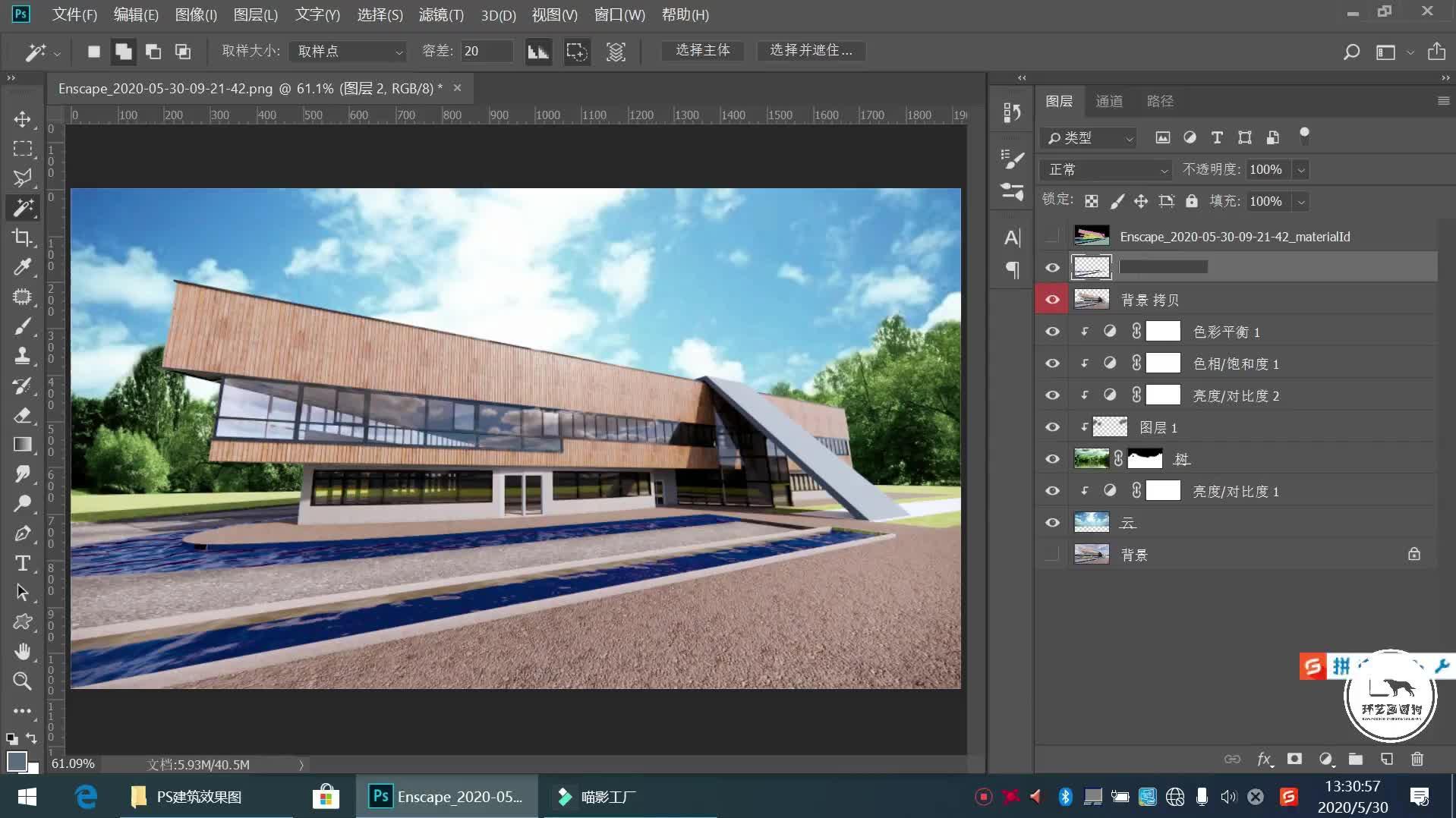This screenshot has width=1456, height=818.
Task: Switch to the 路径 tab
Action: pyautogui.click(x=1160, y=101)
